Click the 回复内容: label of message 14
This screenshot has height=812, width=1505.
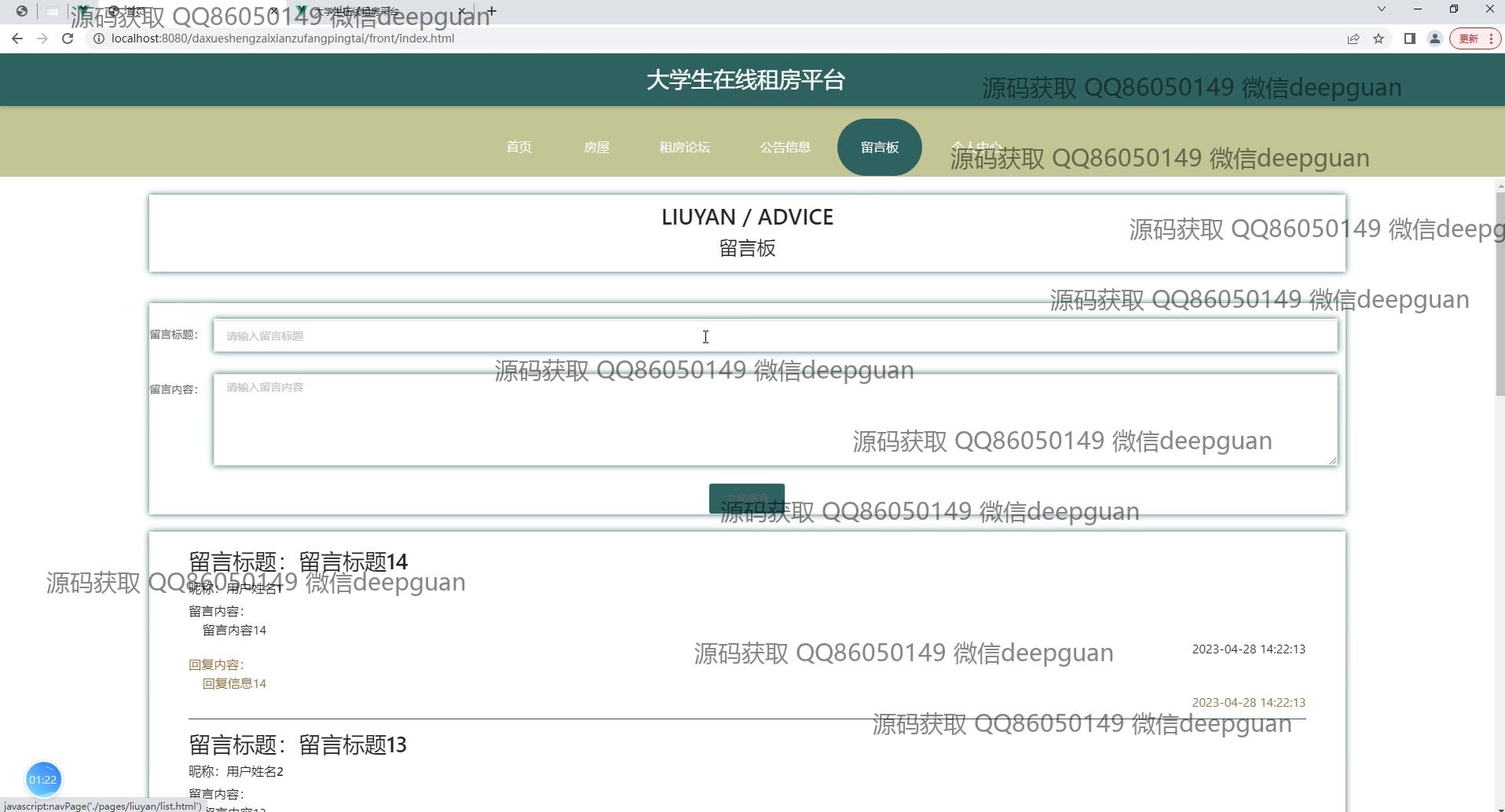(x=217, y=665)
